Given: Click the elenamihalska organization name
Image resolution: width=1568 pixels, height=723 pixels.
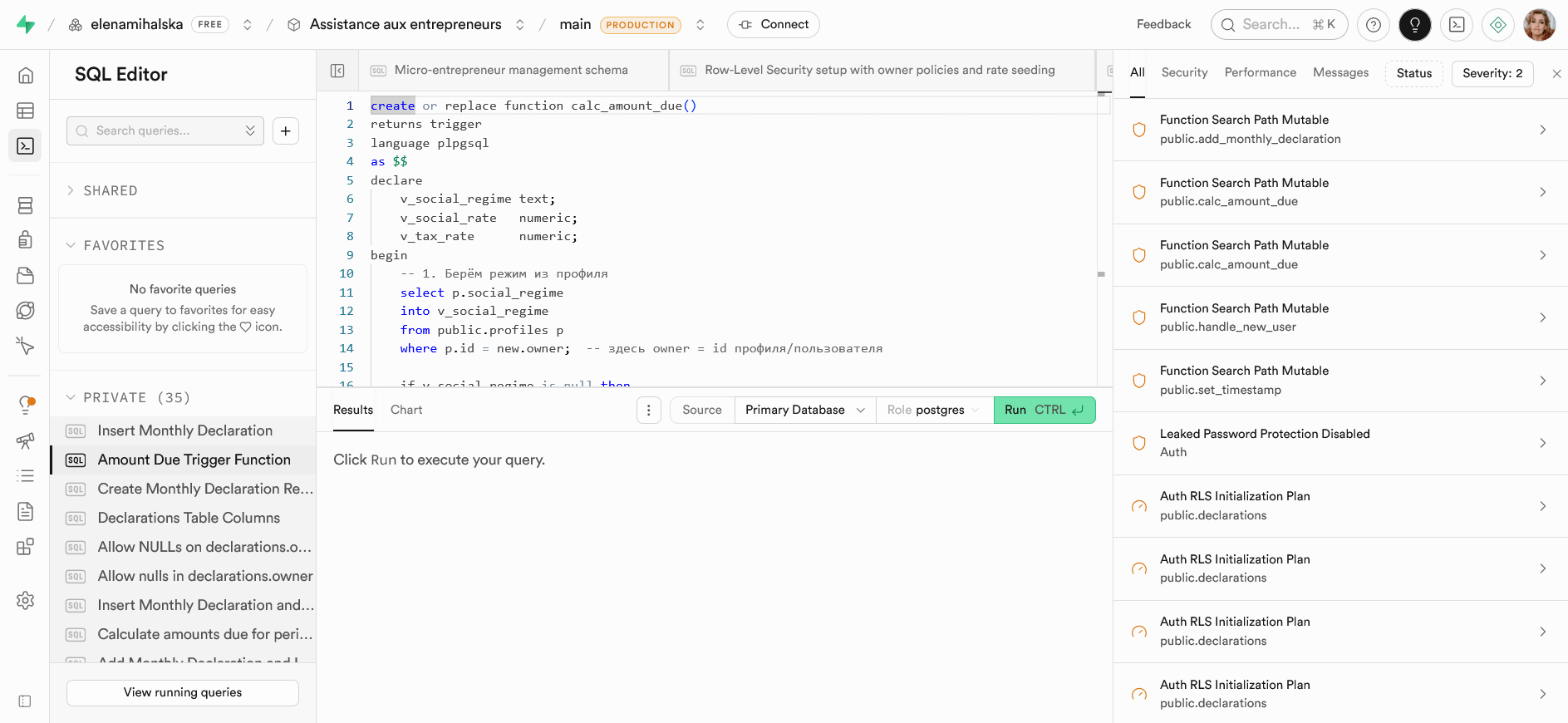Looking at the screenshot, I should (137, 25).
